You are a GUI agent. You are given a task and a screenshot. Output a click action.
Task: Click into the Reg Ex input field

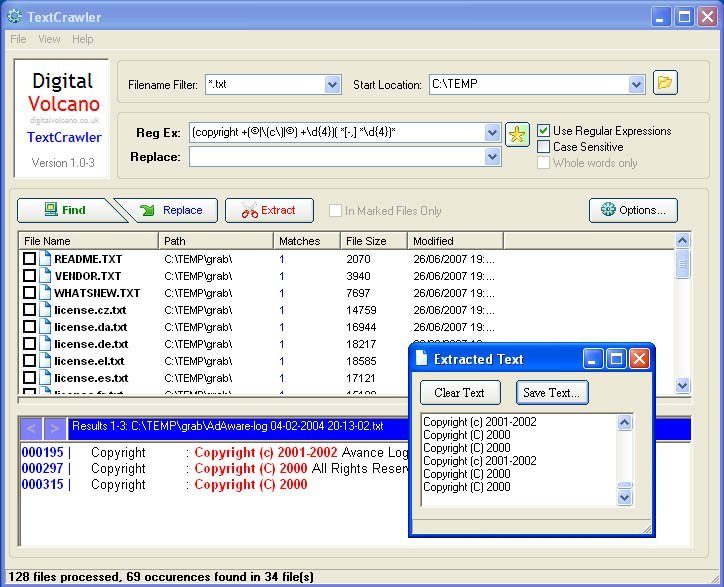(337, 133)
